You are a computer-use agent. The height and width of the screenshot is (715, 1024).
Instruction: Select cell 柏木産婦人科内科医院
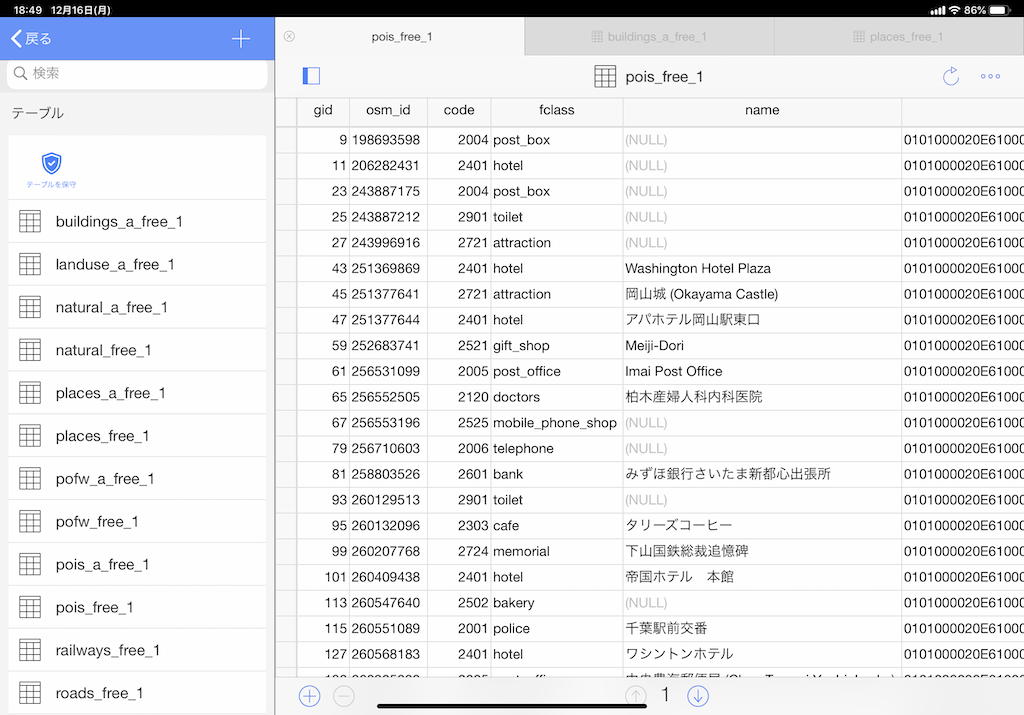(762, 397)
